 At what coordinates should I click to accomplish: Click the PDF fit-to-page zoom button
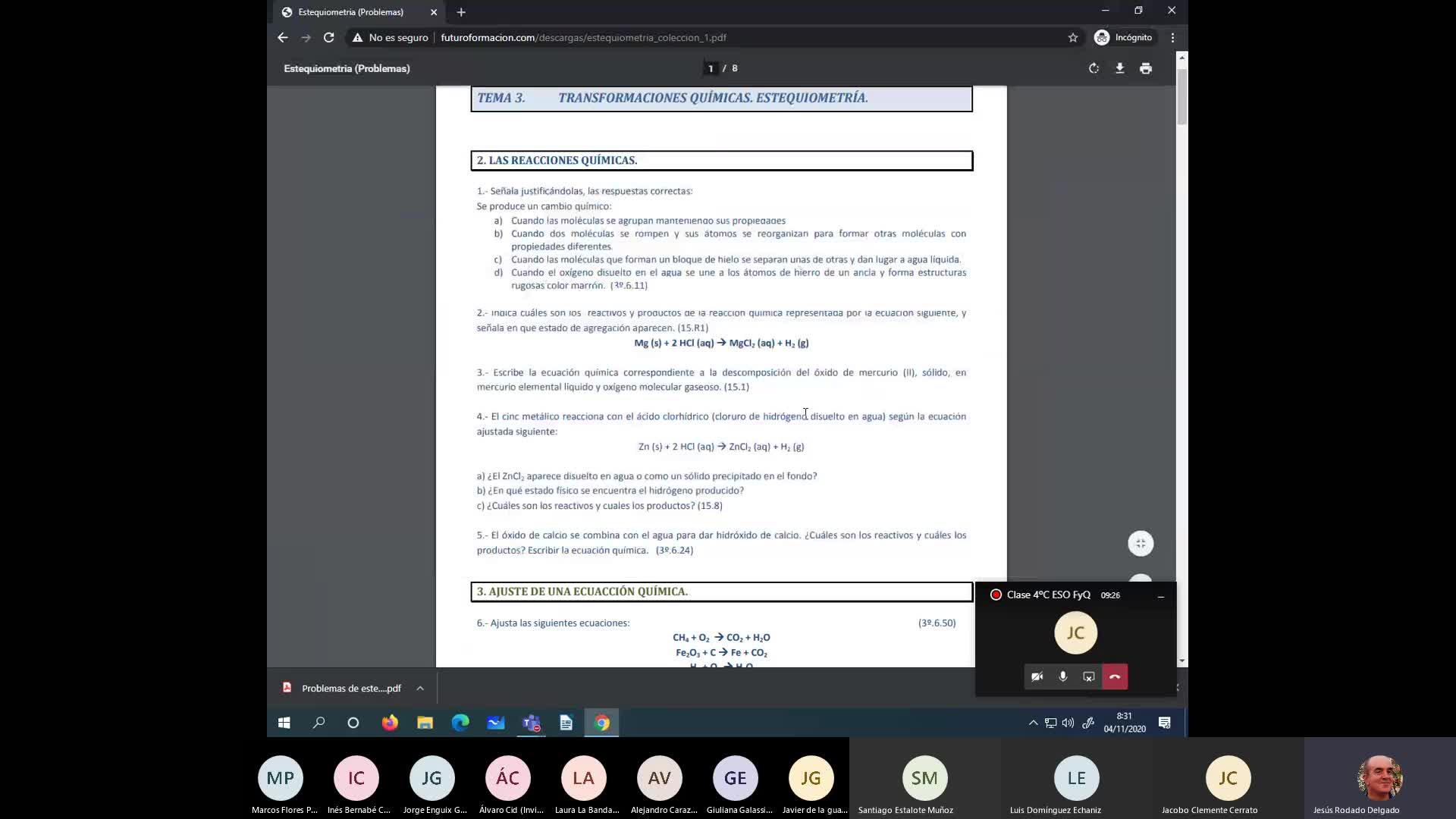[1141, 543]
